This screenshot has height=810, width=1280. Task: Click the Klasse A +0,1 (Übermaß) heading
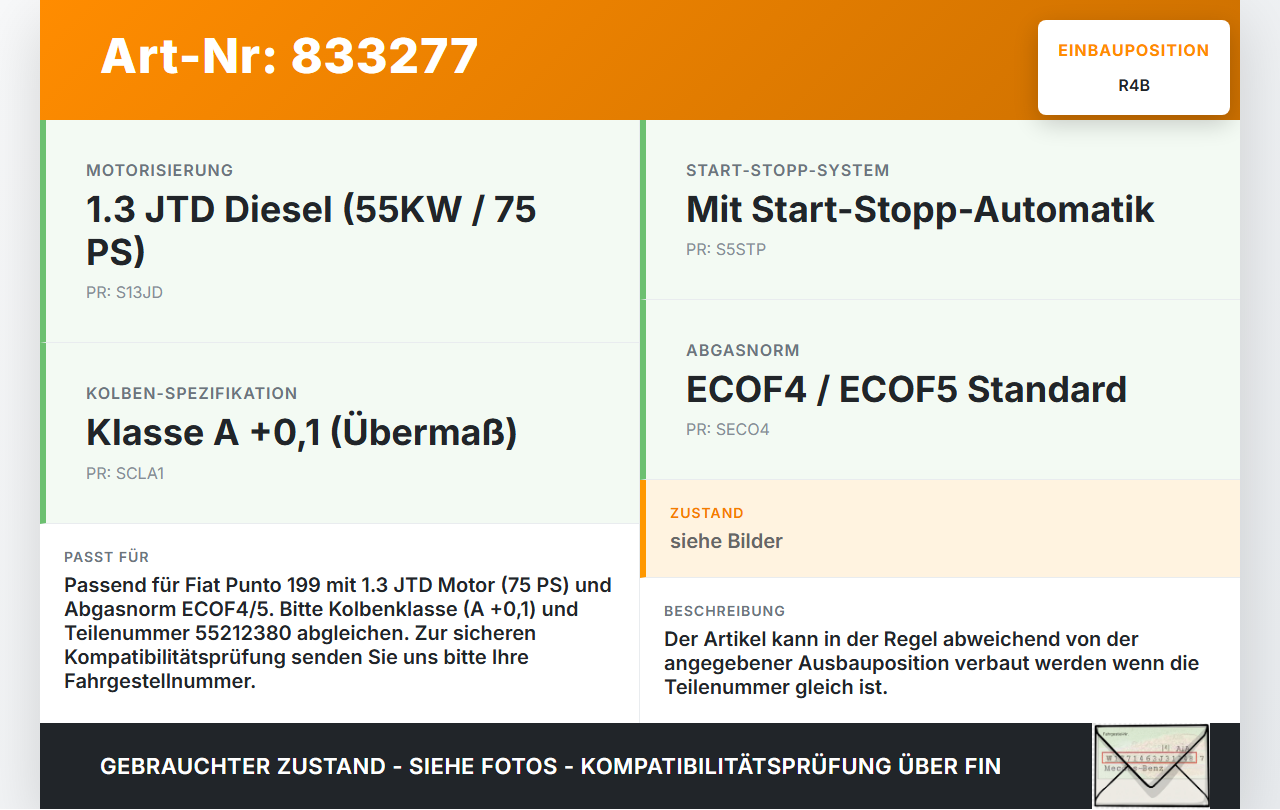click(x=302, y=432)
